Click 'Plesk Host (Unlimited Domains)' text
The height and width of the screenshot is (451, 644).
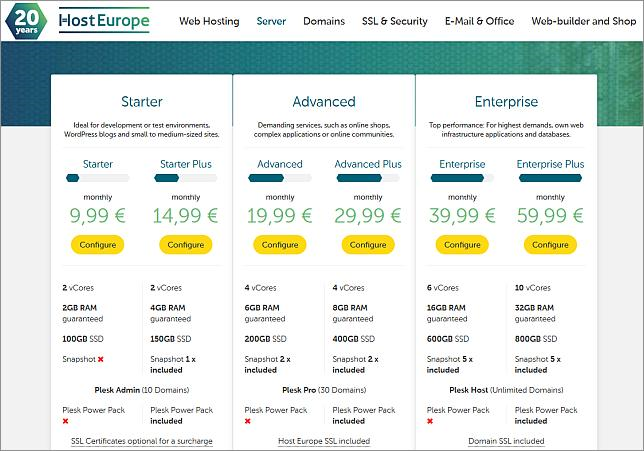pyautogui.click(x=506, y=390)
